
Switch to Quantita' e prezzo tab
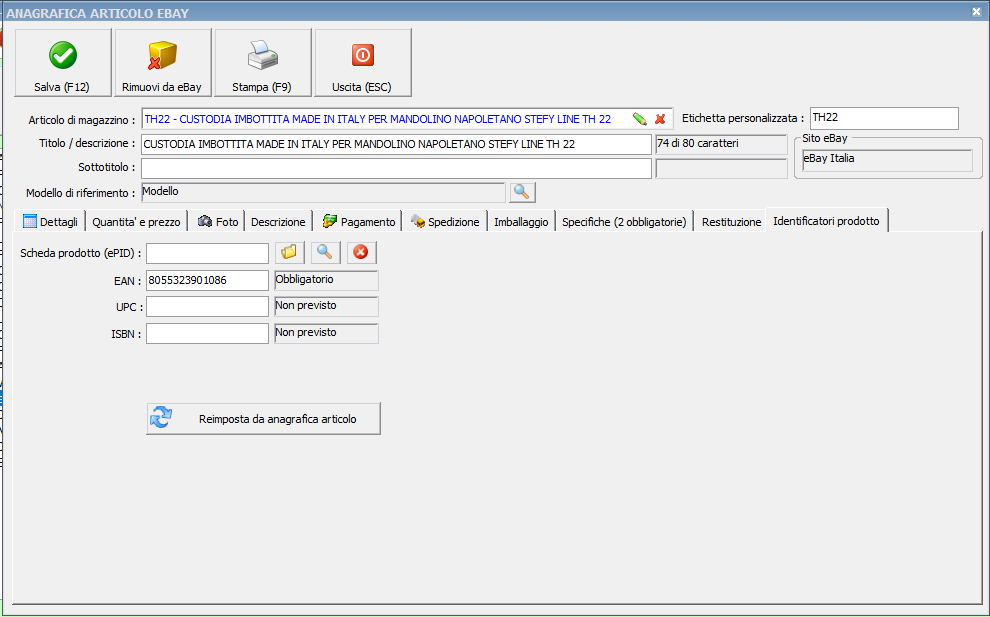tap(136, 222)
